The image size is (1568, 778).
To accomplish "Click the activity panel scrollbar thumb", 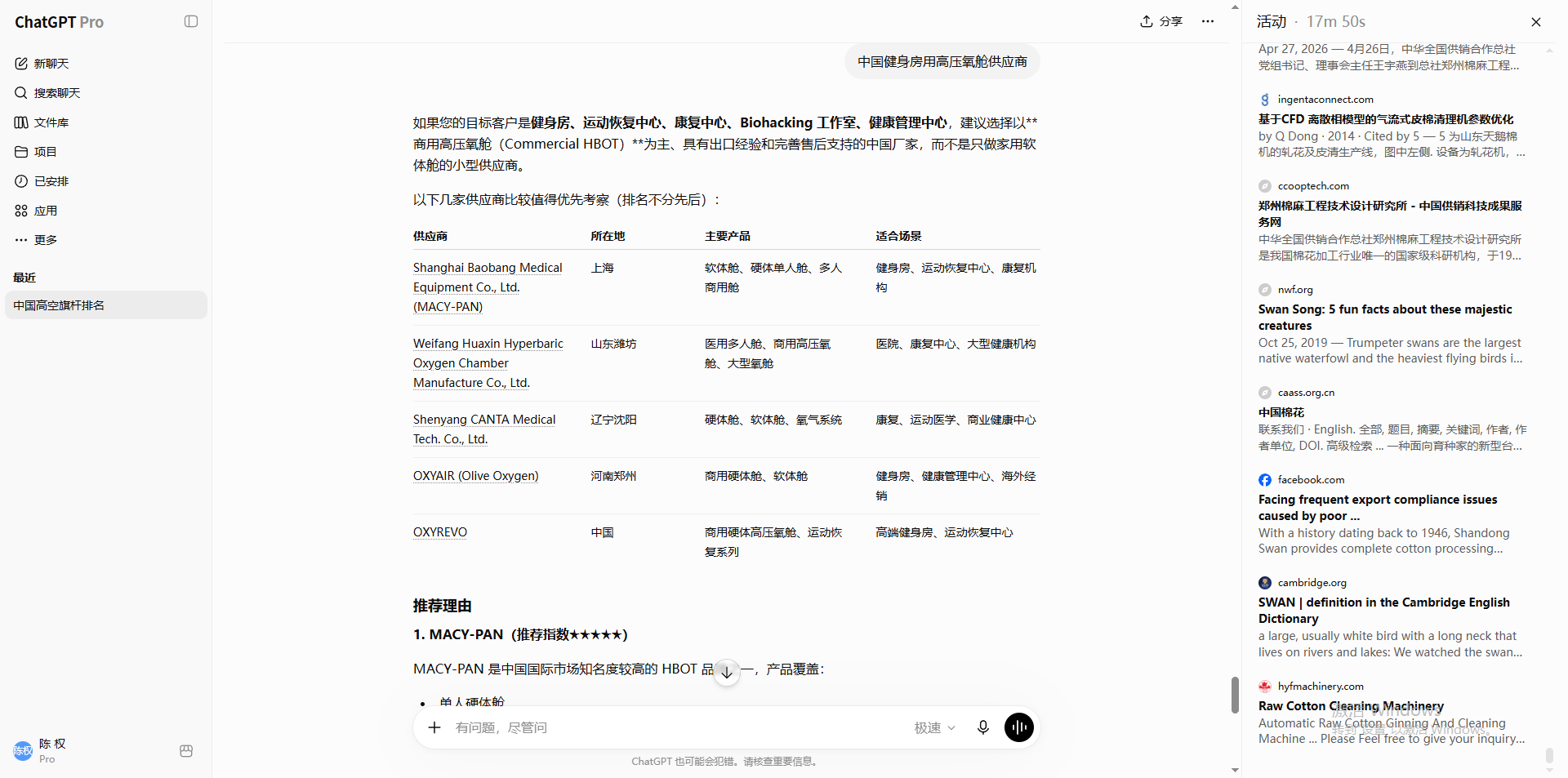I will click(x=1549, y=757).
